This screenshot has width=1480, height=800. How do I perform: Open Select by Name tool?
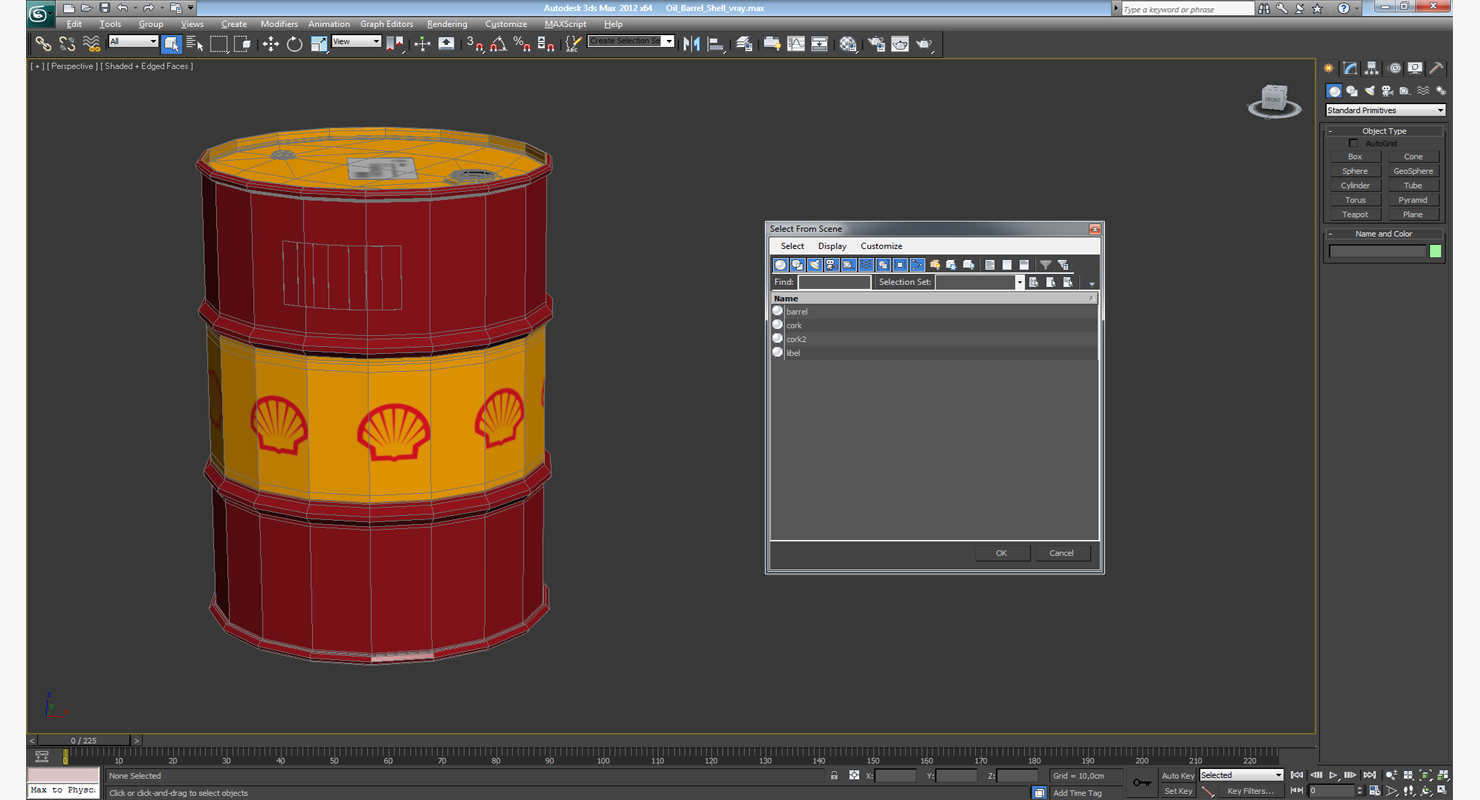(195, 44)
